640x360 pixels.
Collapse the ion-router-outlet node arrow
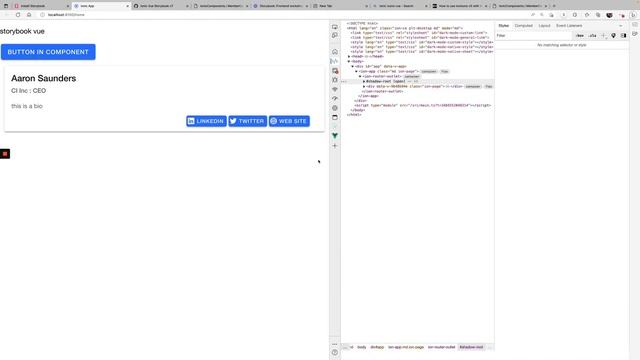point(360,76)
